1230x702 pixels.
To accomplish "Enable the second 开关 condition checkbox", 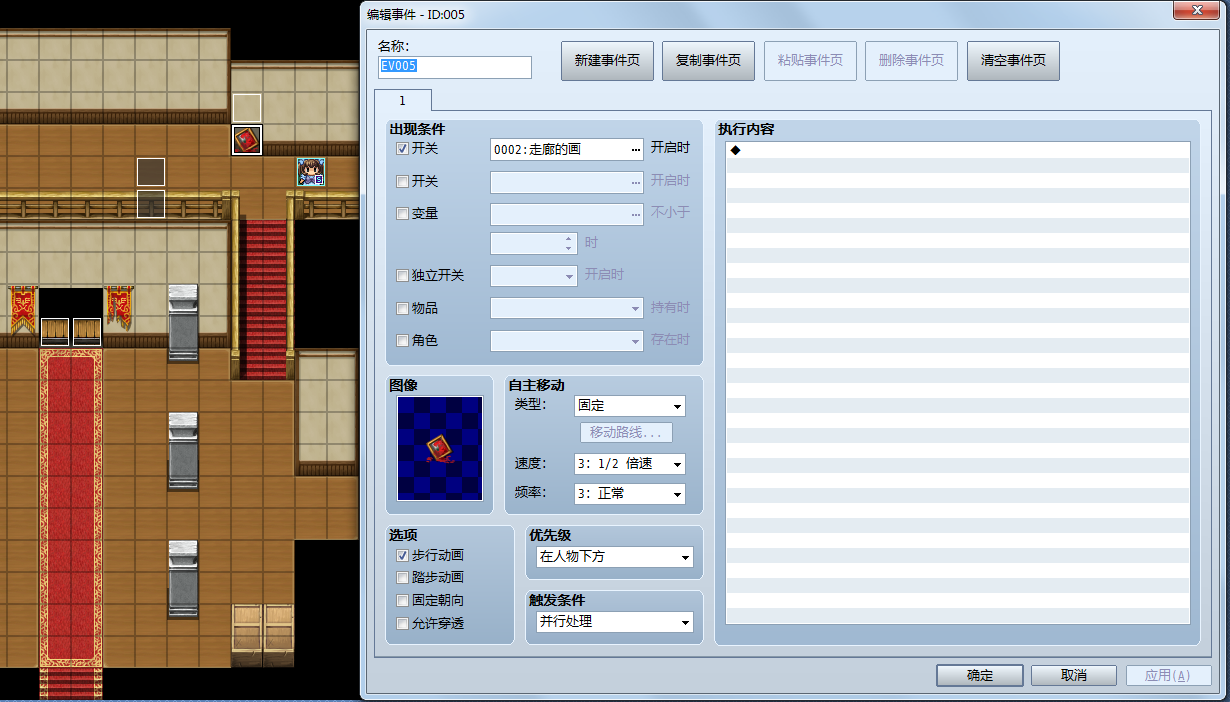I will click(x=402, y=182).
